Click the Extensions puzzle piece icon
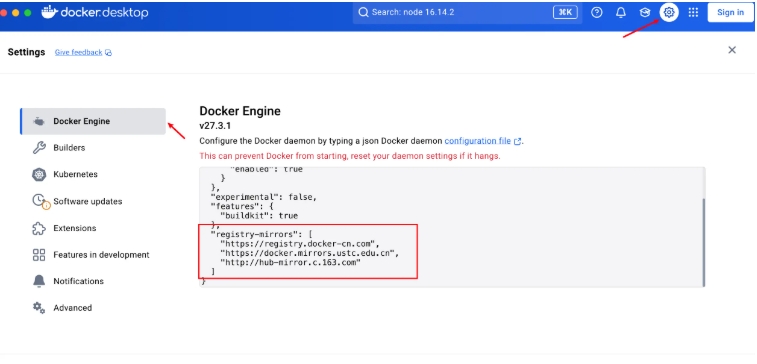The image size is (757, 364). tap(39, 228)
